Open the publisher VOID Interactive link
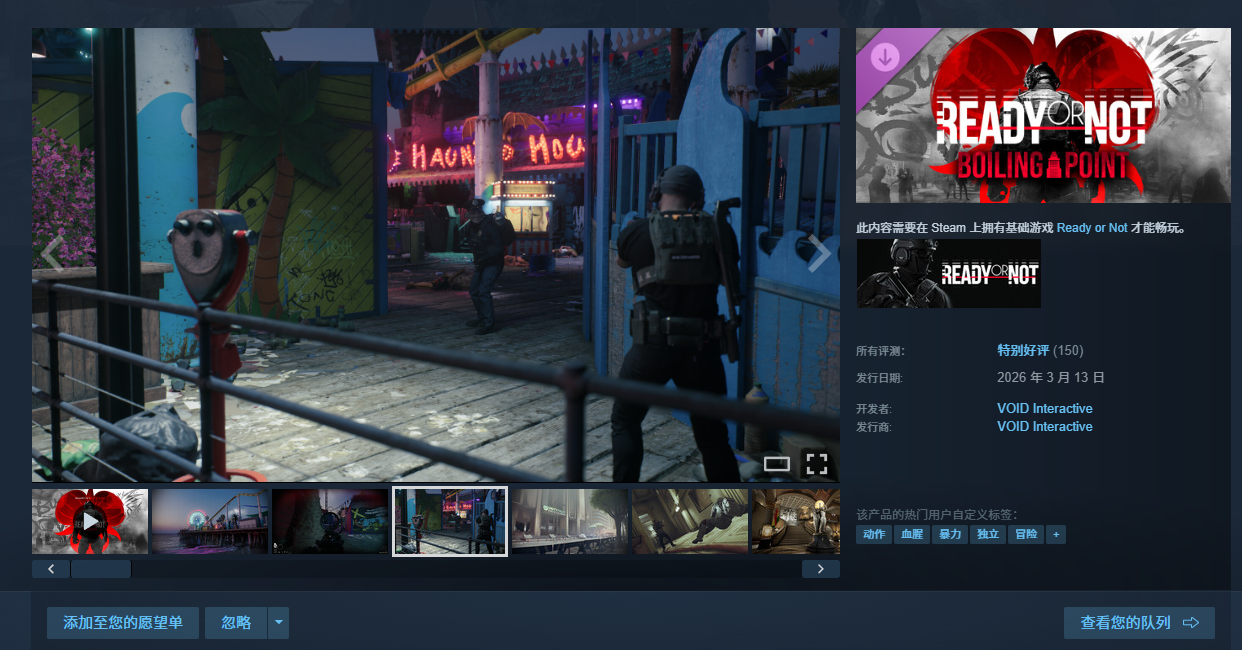The width and height of the screenshot is (1242, 650). click(x=1045, y=427)
